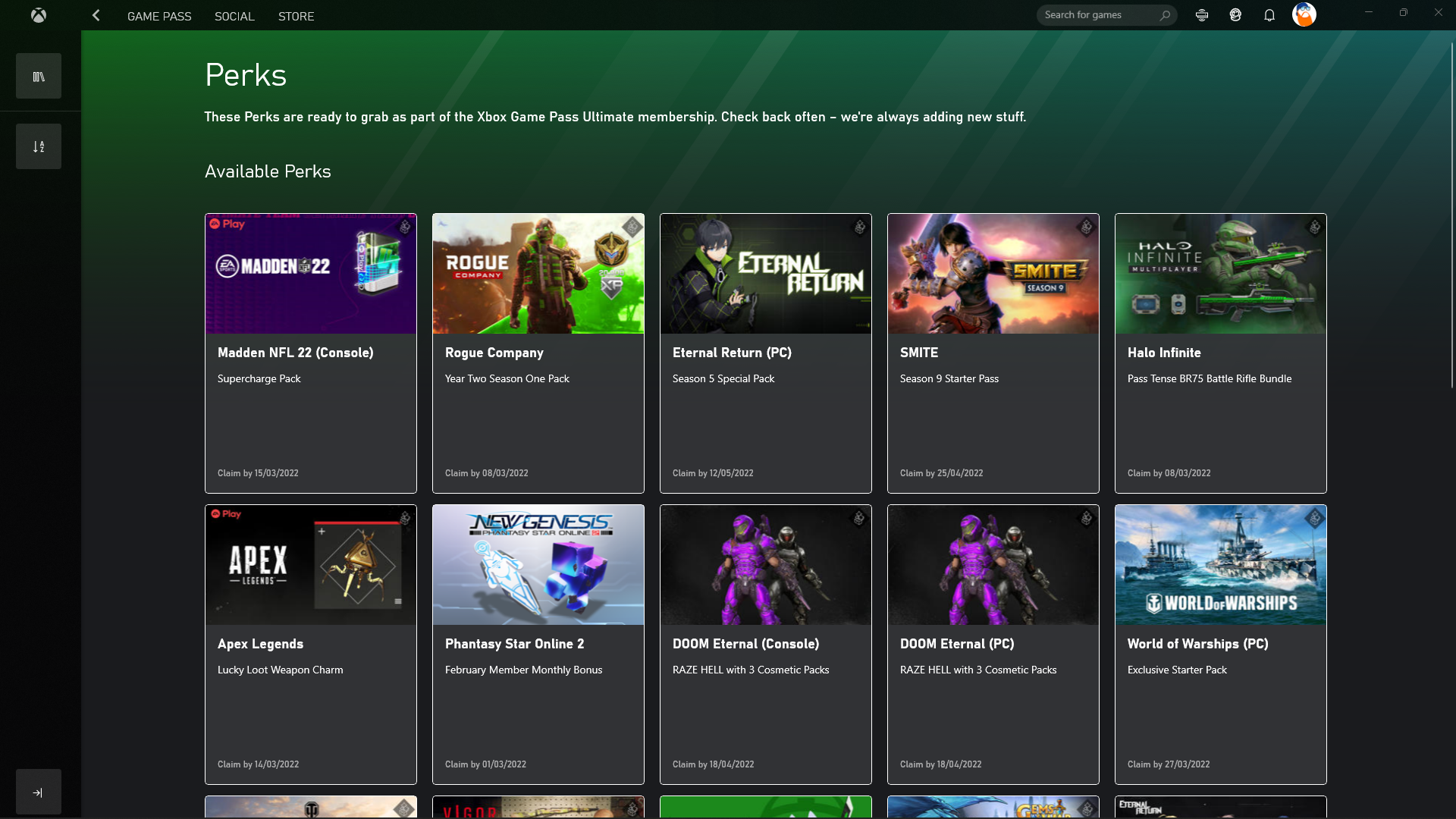Click Claim by 01/03/2022 date
1456x819 pixels.
485,764
